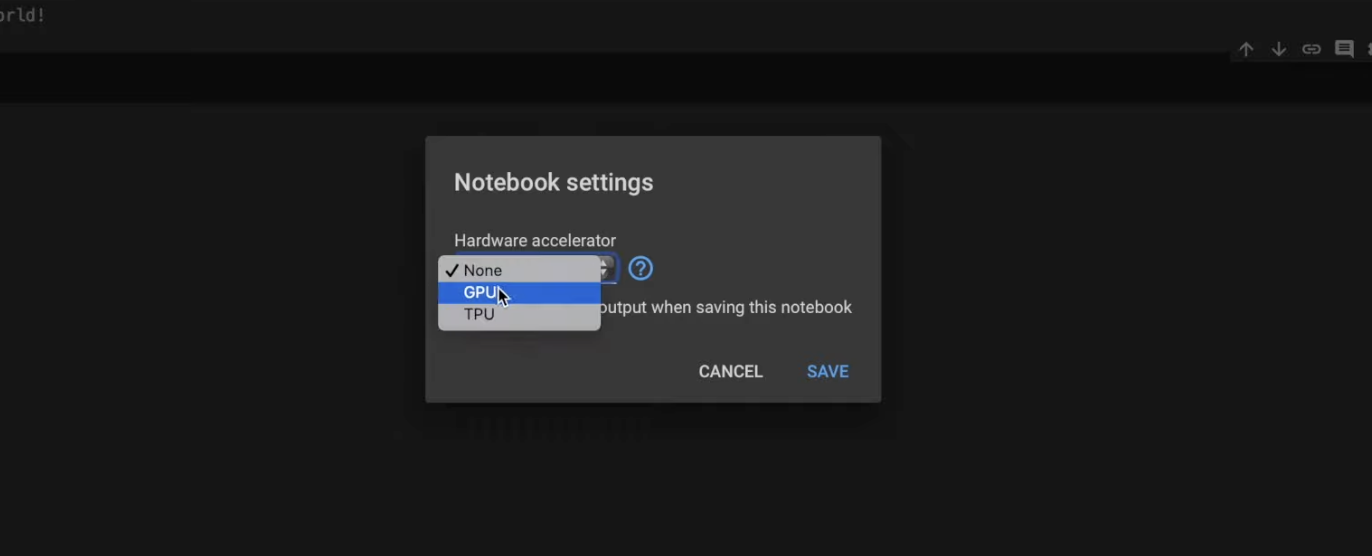This screenshot has height=556, width=1372.
Task: Click the Hardware accelerator select box arrows
Action: [605, 269]
